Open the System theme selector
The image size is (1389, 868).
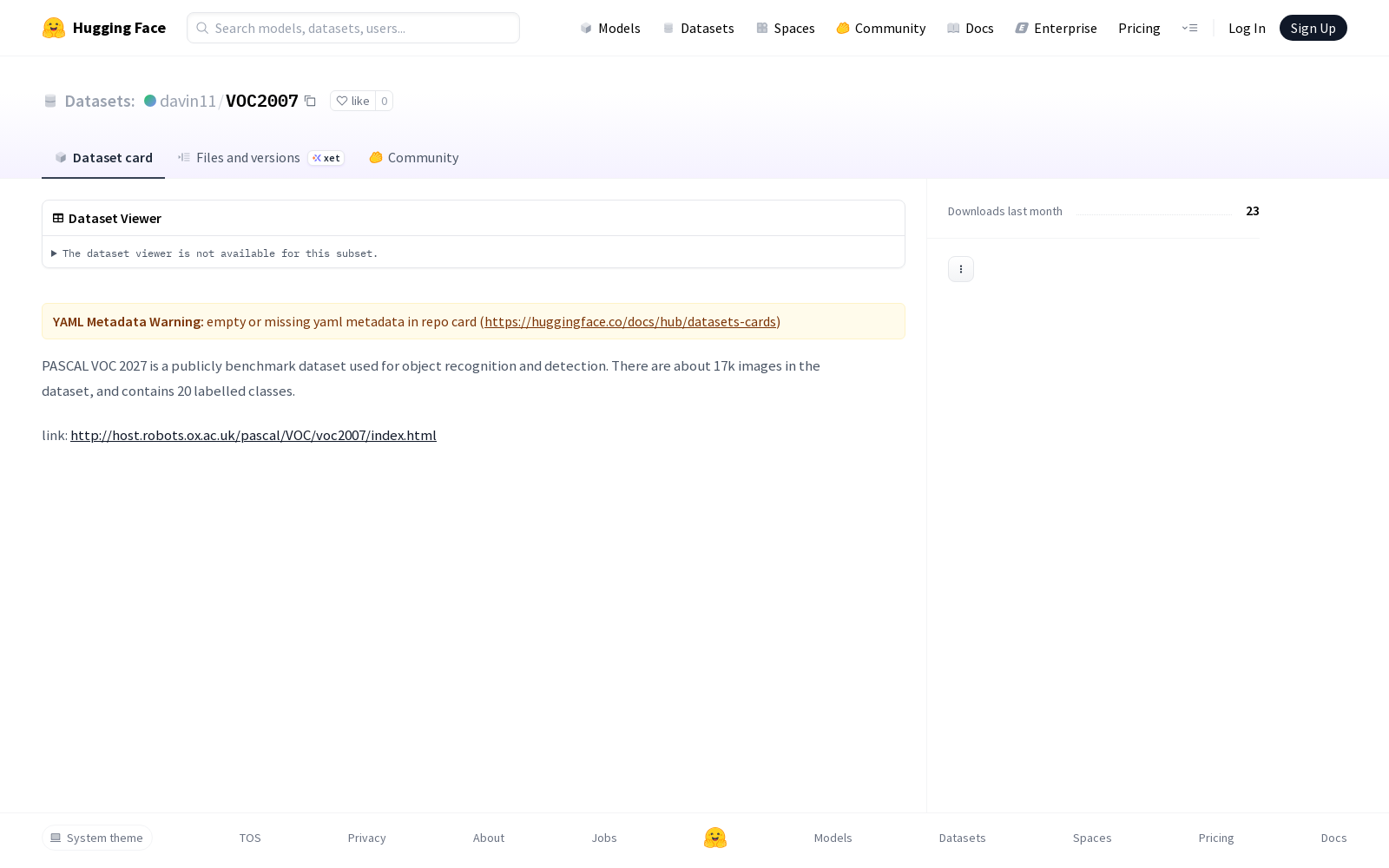(97, 838)
